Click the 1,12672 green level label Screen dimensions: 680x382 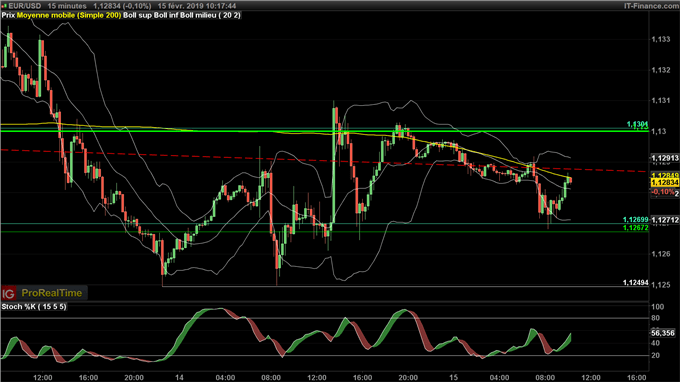pyautogui.click(x=635, y=228)
